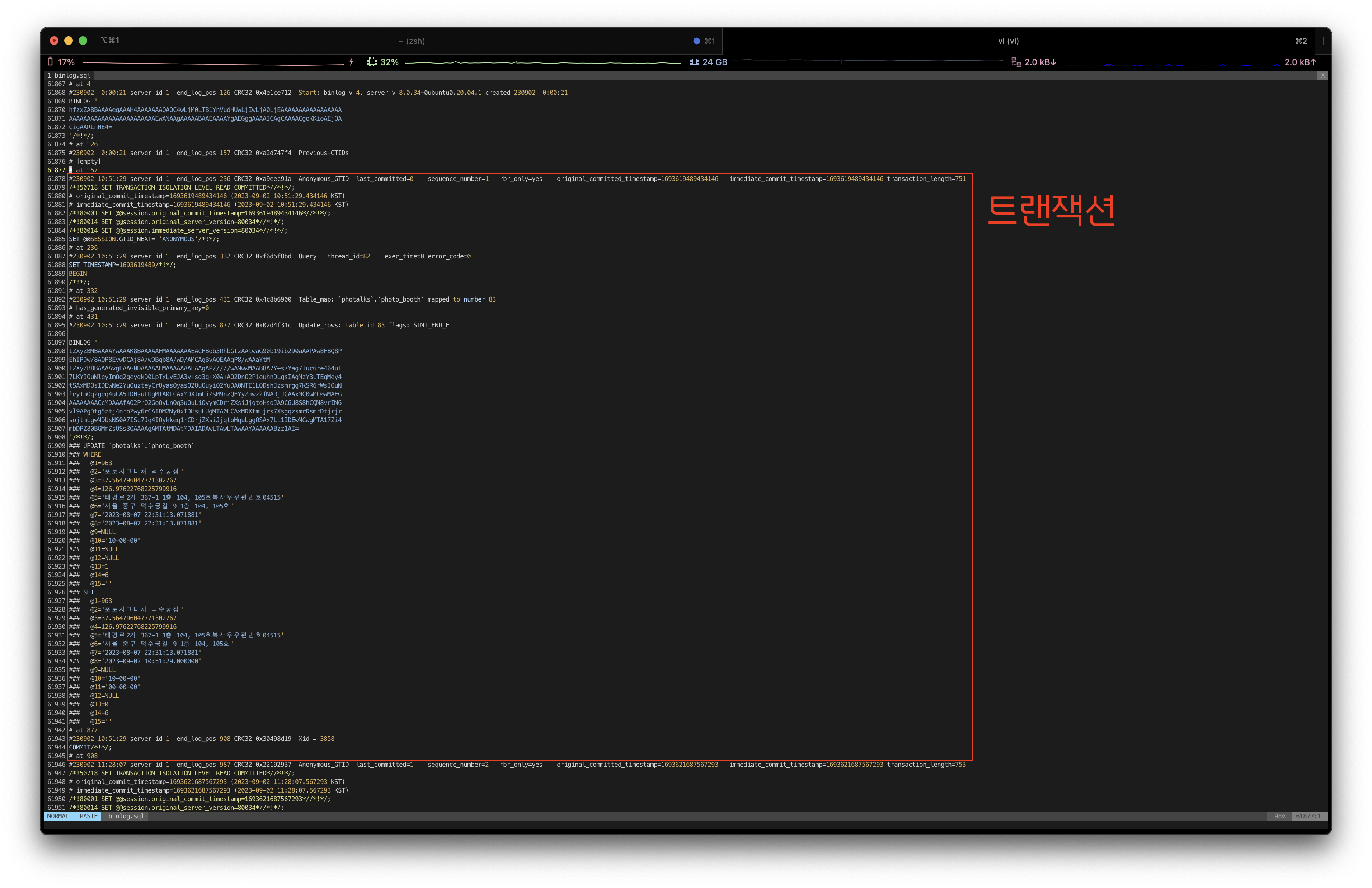This screenshot has width=1372, height=888.
Task: Click the NORMAL mode indicator
Action: 58,816
